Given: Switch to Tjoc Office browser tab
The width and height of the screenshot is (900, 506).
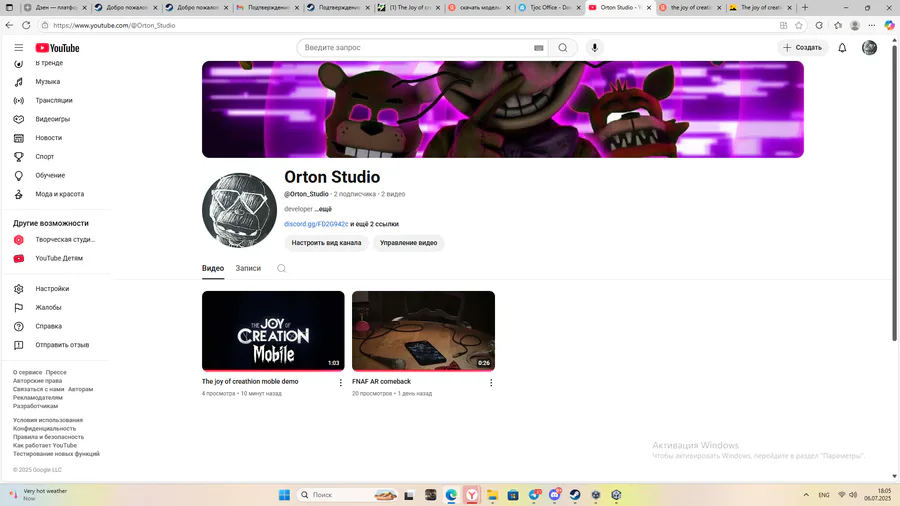Looking at the screenshot, I should (550, 7).
